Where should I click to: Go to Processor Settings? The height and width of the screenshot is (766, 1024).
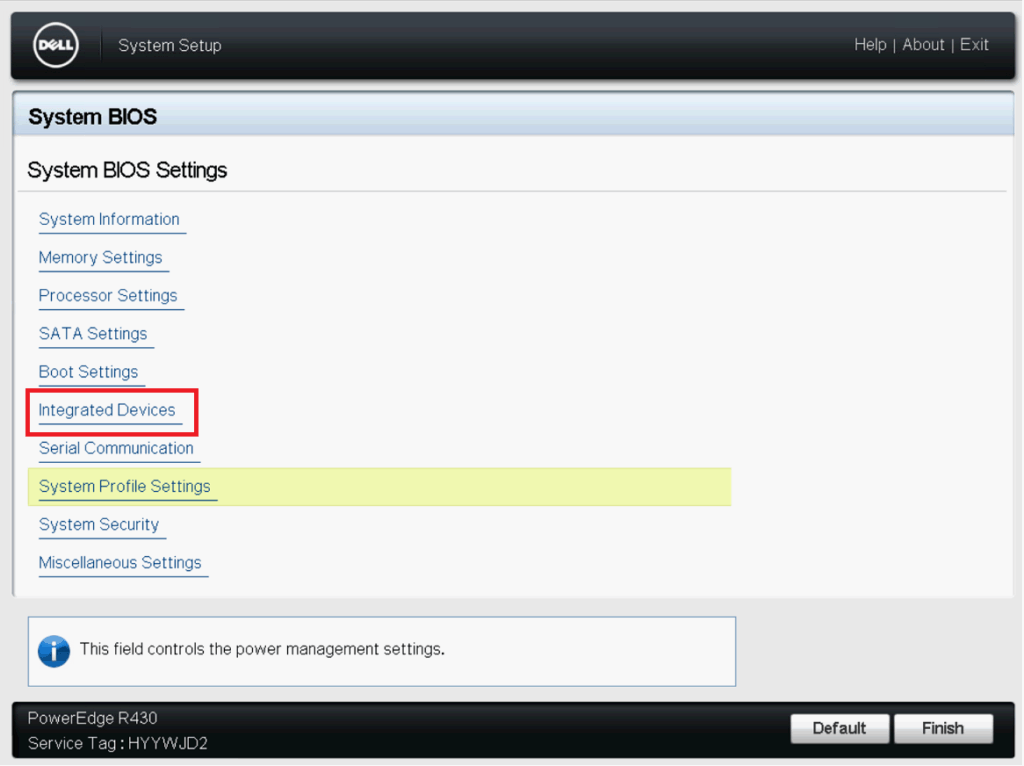point(108,296)
